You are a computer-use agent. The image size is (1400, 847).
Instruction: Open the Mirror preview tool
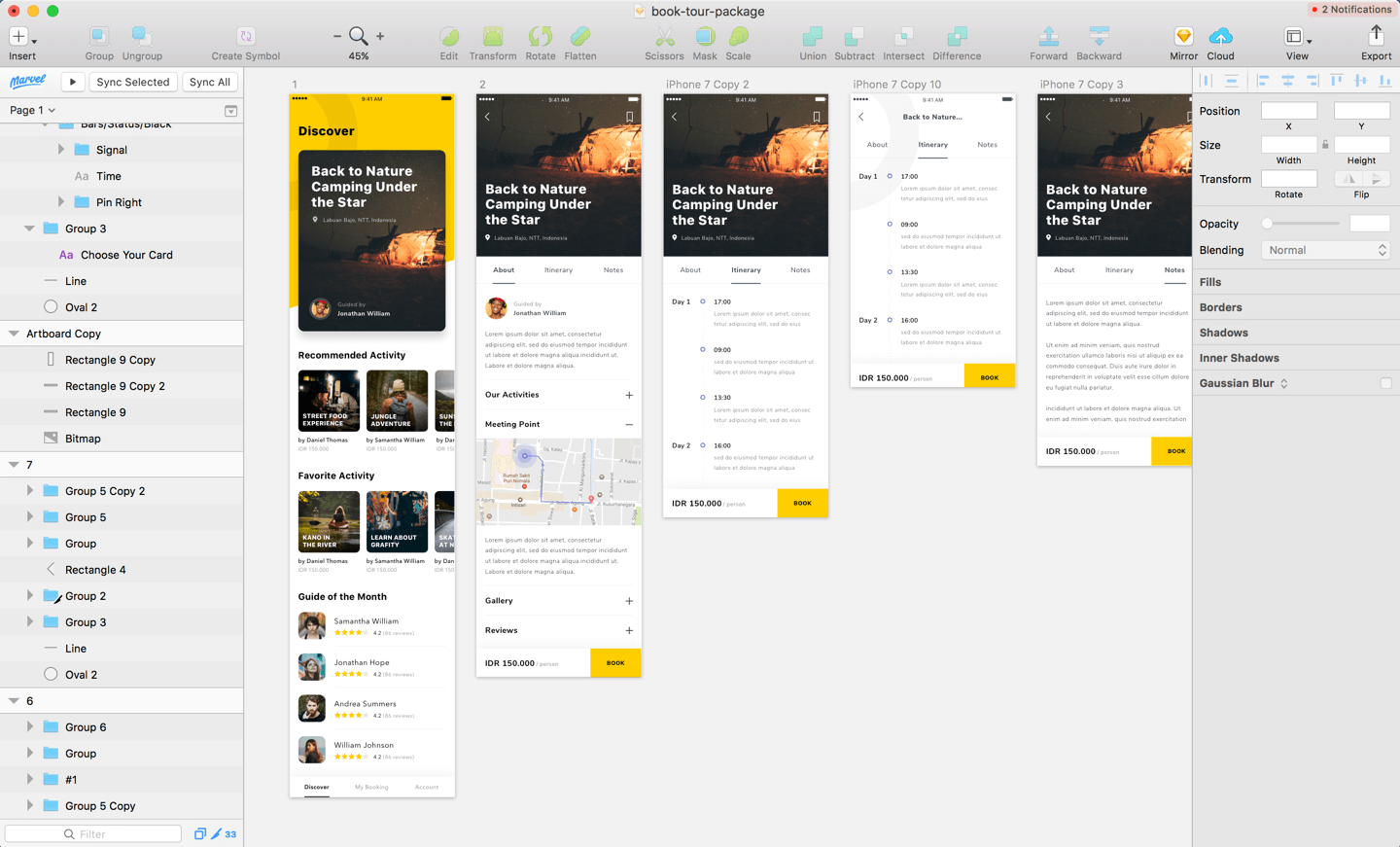coord(1183,38)
